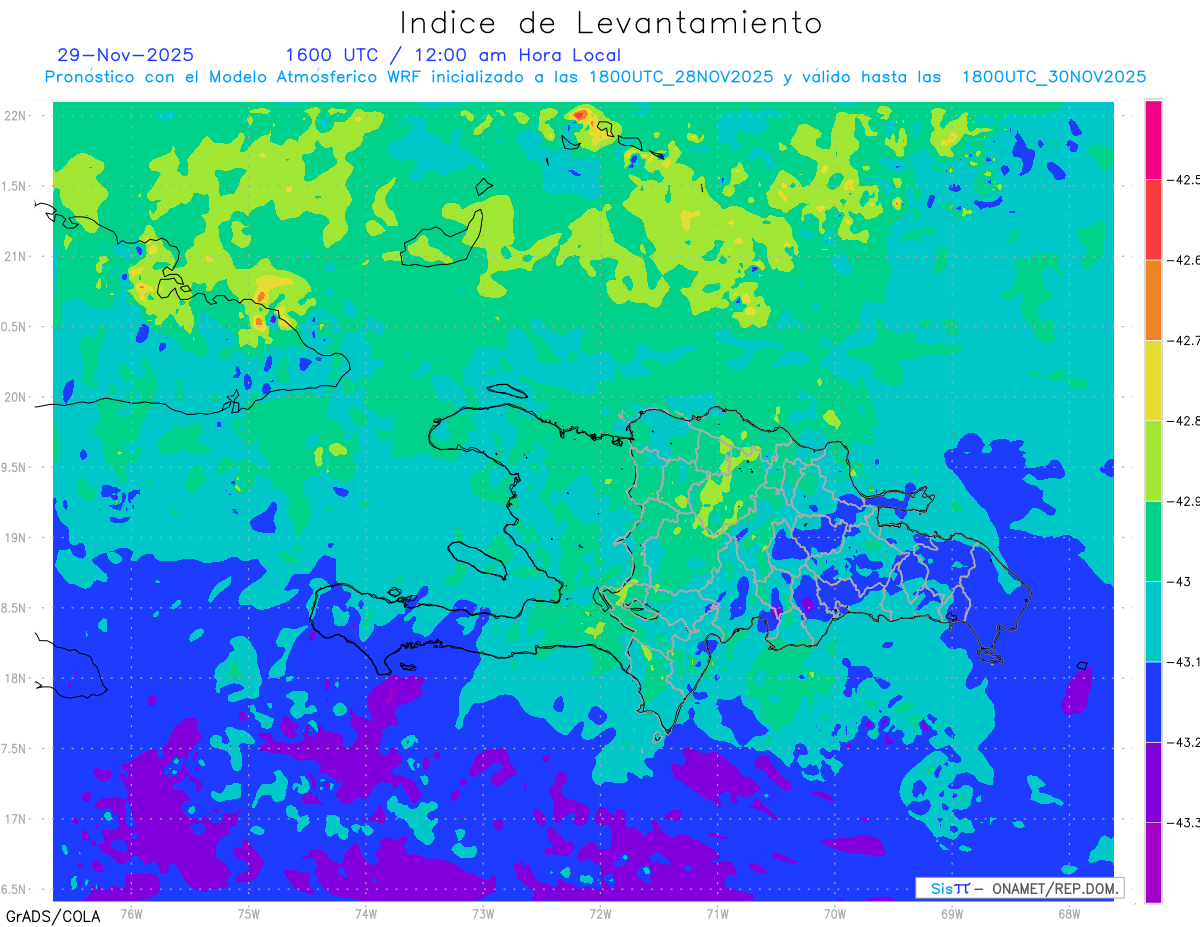This screenshot has height=927, width=1200.
Task: Click the 'Indice de Levantamiento' map title
Action: [x=611, y=23]
